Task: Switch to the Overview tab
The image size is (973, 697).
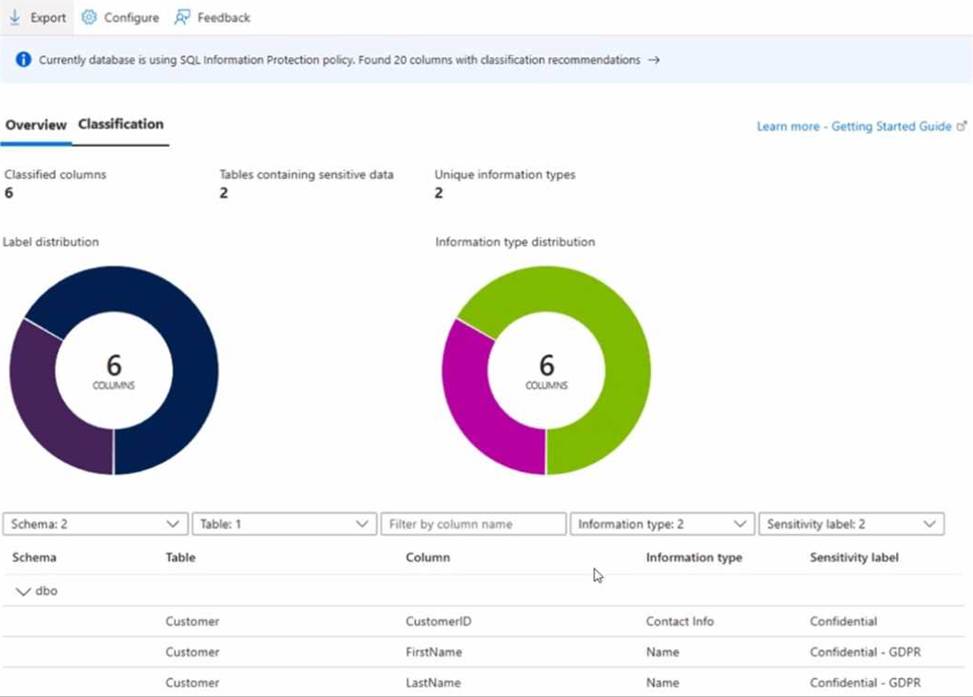Action: pos(36,125)
